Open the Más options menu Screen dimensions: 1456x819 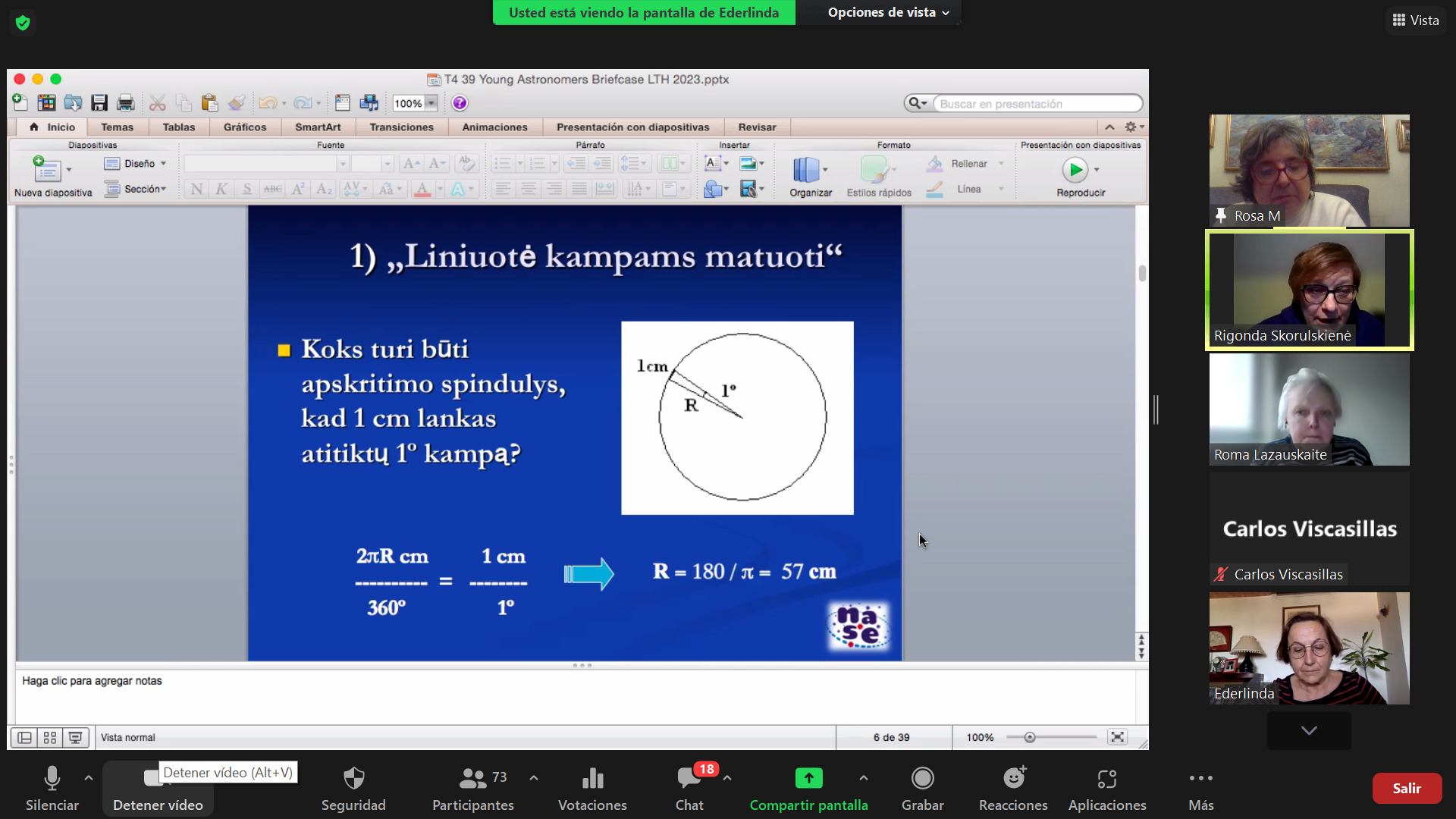pyautogui.click(x=1201, y=789)
